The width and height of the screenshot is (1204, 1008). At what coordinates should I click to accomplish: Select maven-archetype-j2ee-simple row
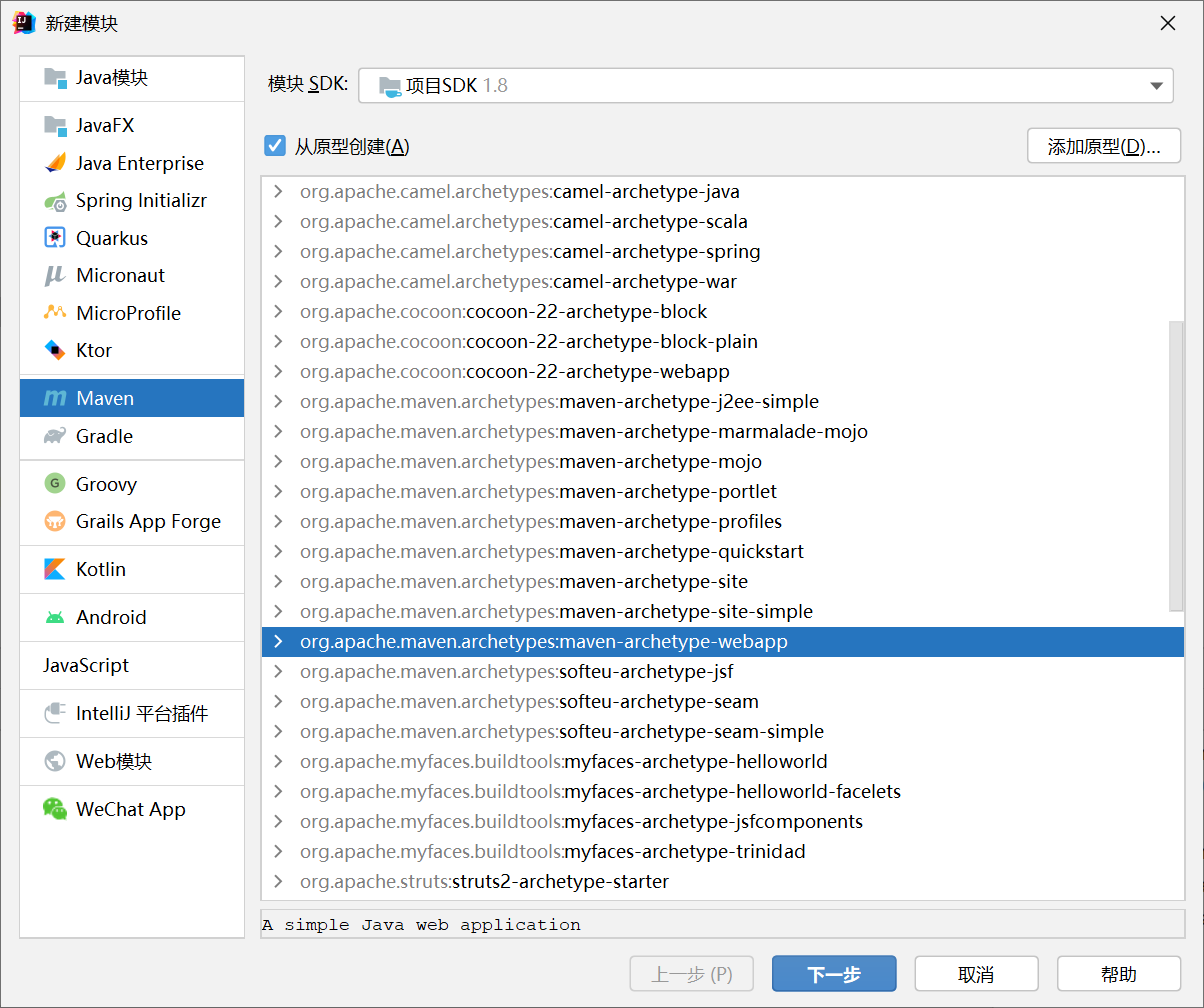tap(723, 401)
